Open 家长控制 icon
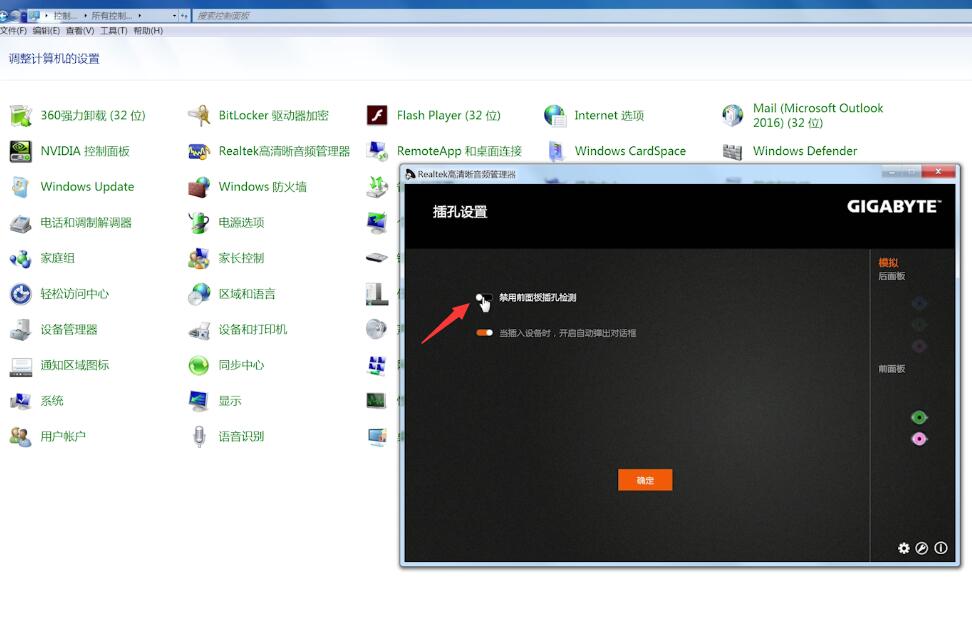 (x=199, y=258)
